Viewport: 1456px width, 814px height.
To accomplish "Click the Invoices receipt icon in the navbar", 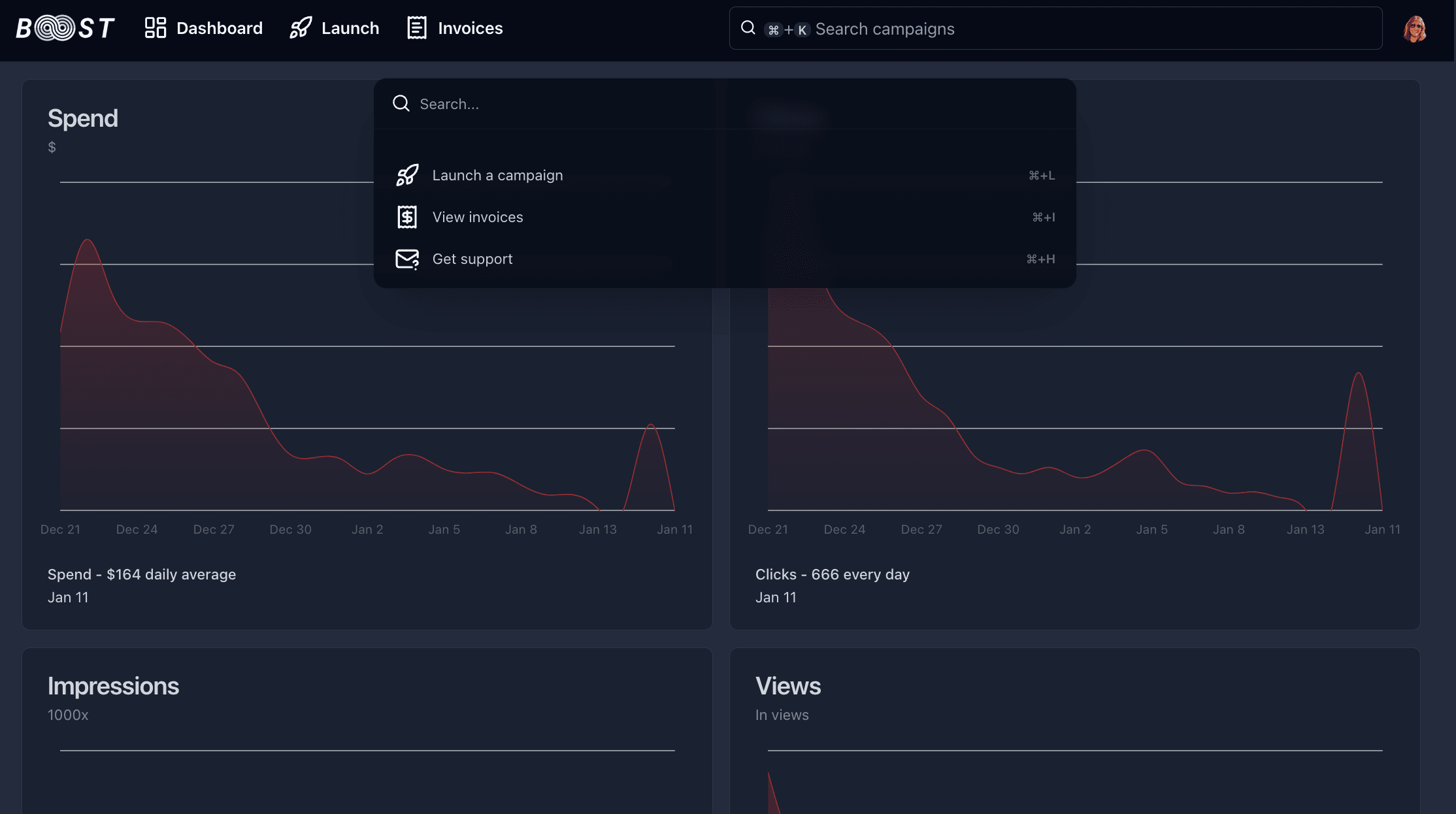I will point(416,27).
